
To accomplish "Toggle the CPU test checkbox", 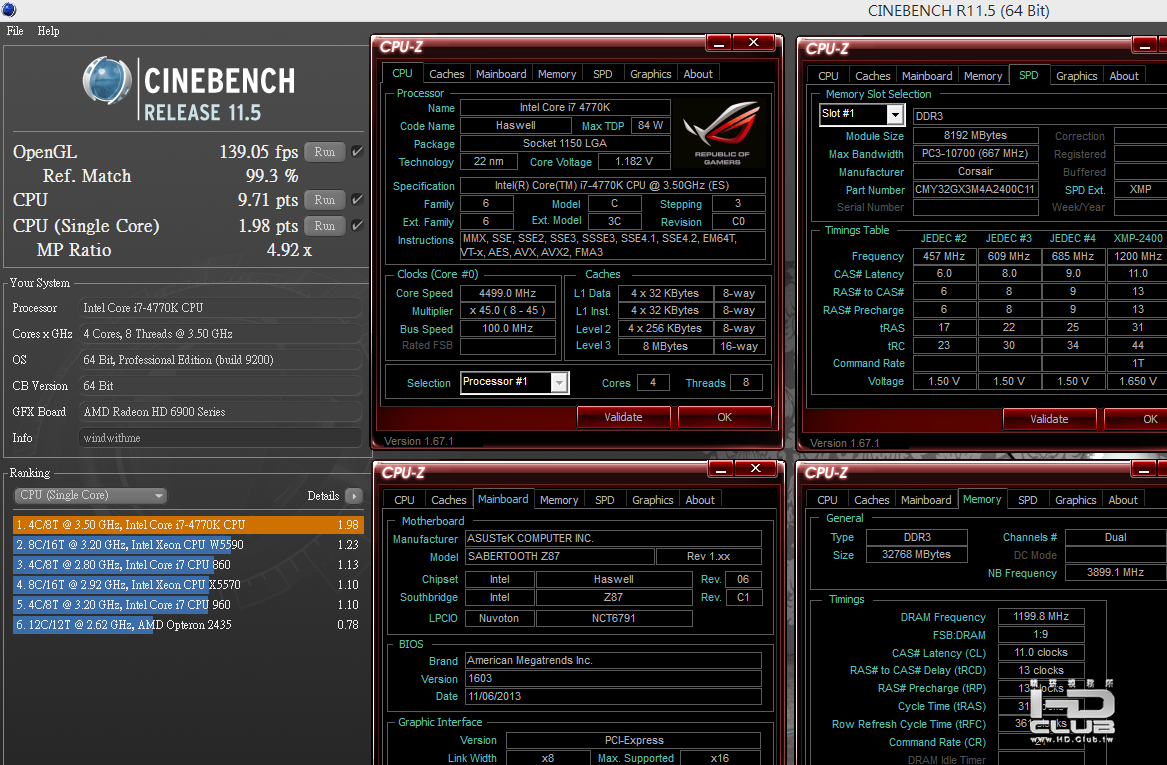I will coord(357,200).
